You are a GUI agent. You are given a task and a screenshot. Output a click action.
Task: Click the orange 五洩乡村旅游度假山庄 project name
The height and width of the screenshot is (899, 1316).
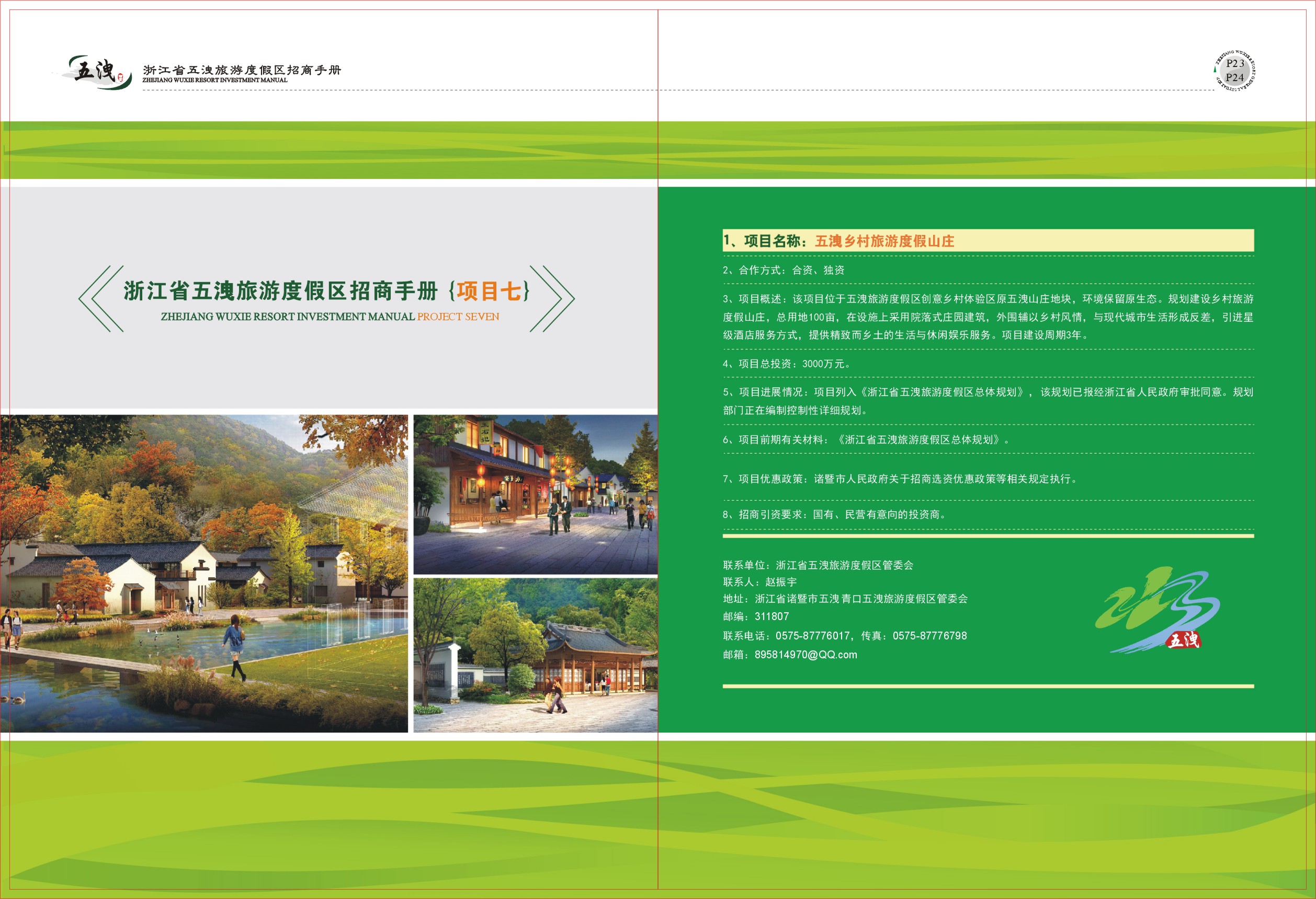tap(884, 241)
